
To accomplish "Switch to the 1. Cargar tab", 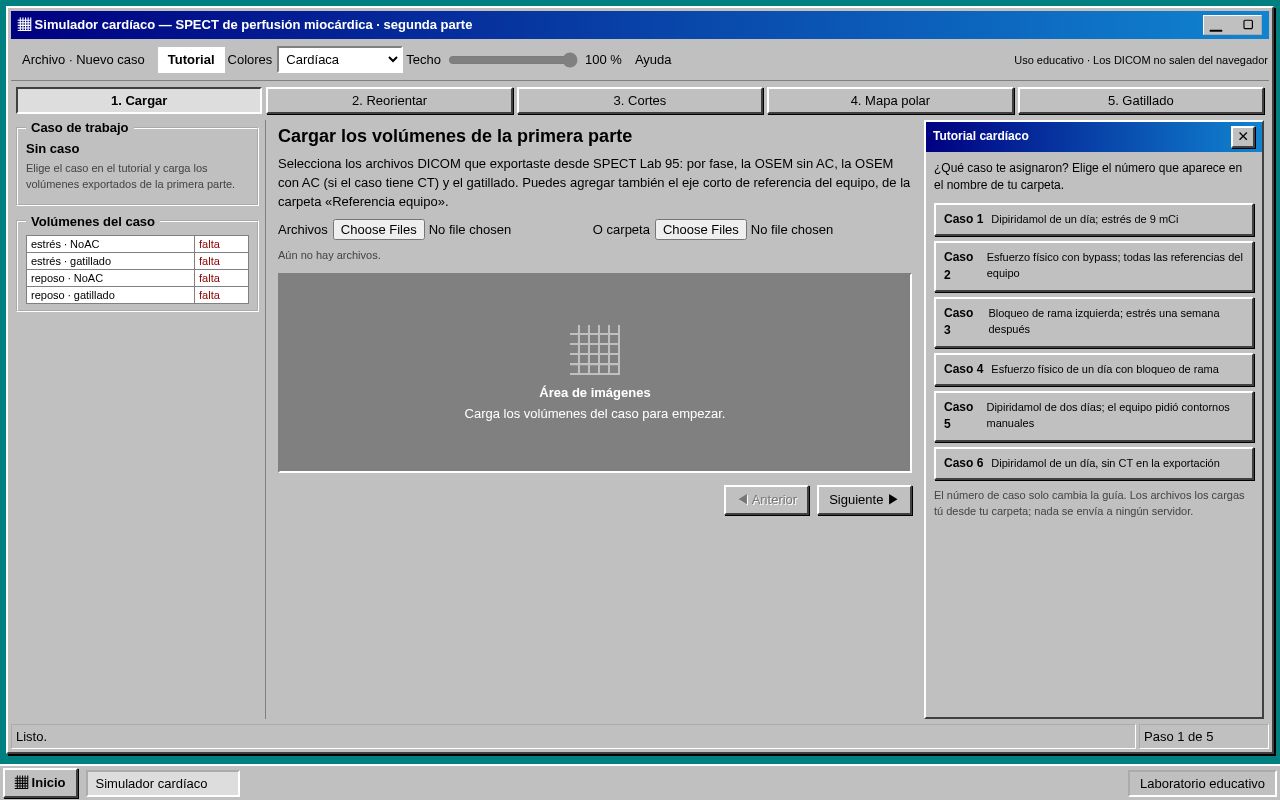I will (x=139, y=101).
